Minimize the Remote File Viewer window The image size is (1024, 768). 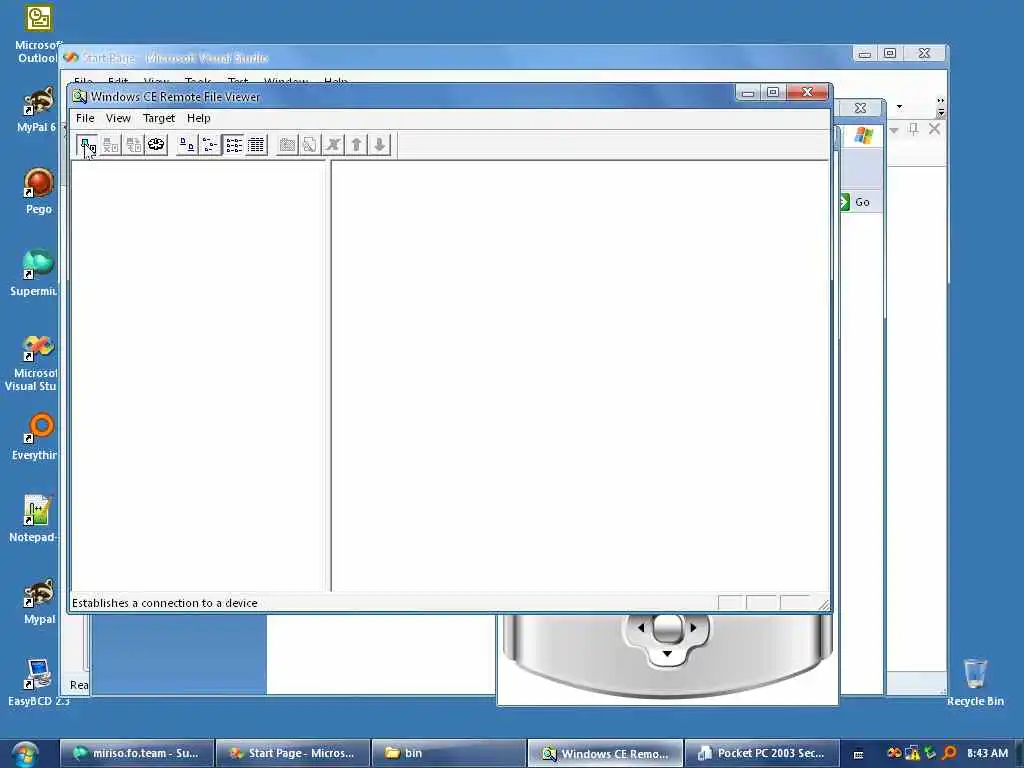pyautogui.click(x=748, y=93)
